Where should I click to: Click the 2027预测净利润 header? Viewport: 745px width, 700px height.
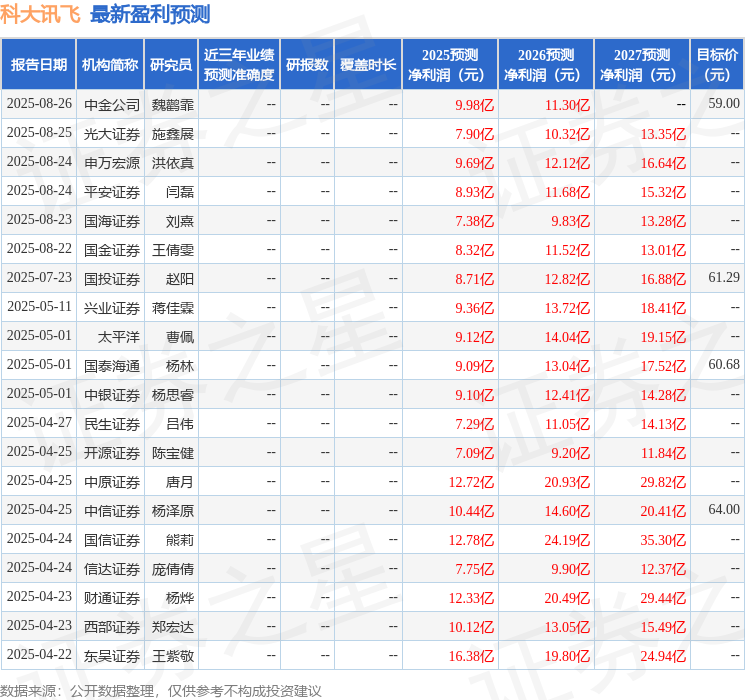point(642,65)
